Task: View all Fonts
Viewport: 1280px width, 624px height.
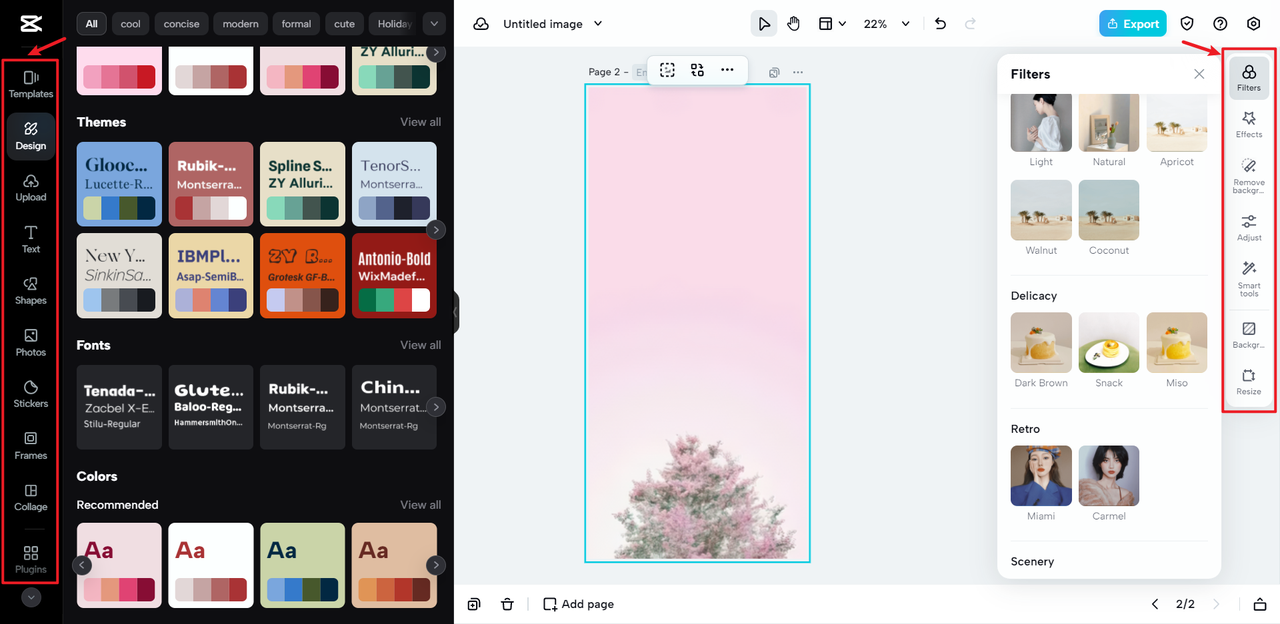Action: [420, 345]
